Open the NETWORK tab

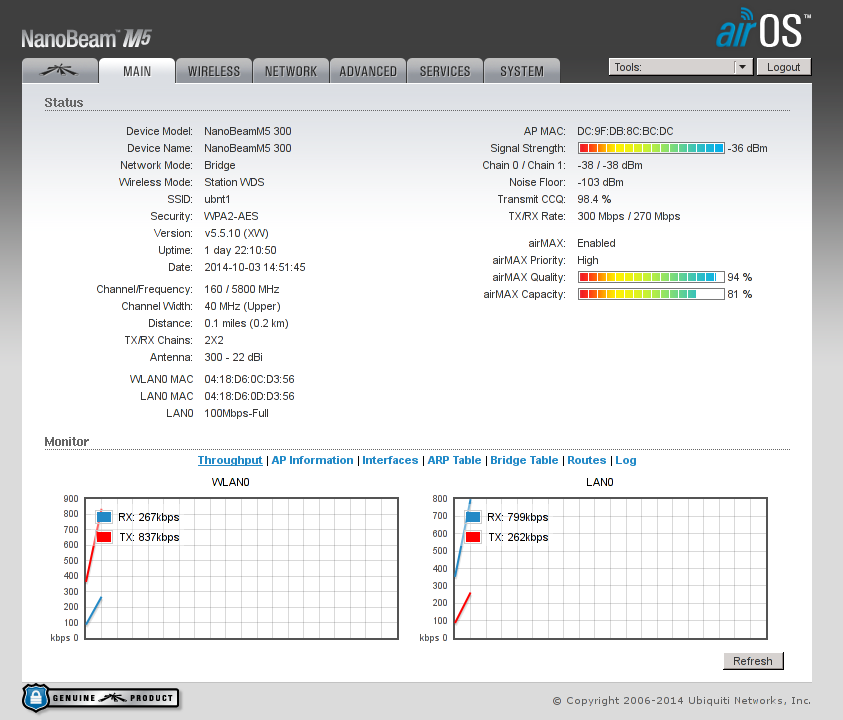pyautogui.click(x=291, y=70)
